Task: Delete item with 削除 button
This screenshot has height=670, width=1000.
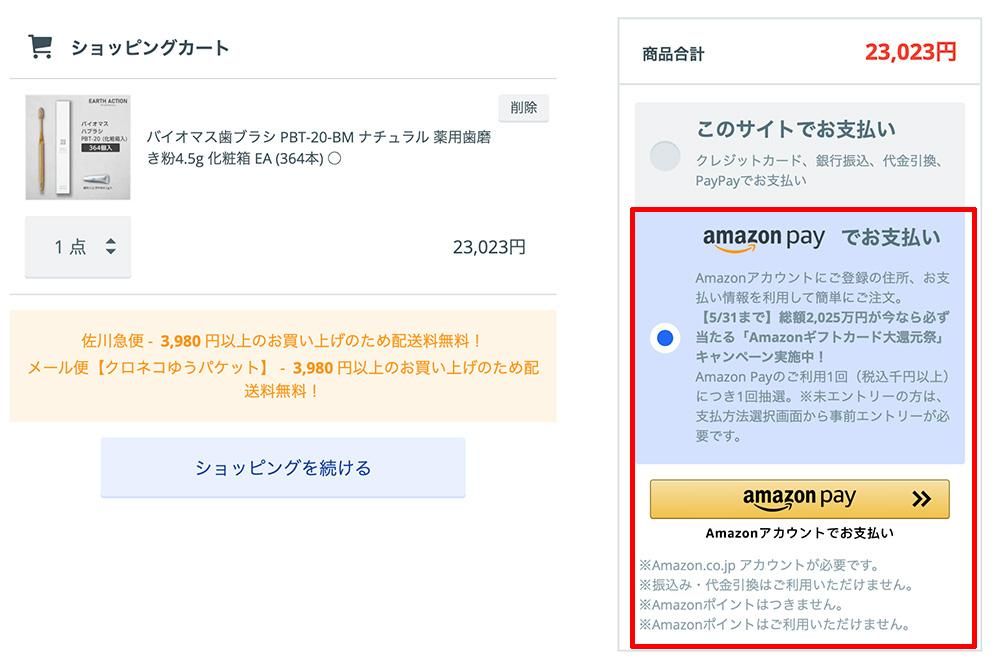Action: [x=523, y=108]
